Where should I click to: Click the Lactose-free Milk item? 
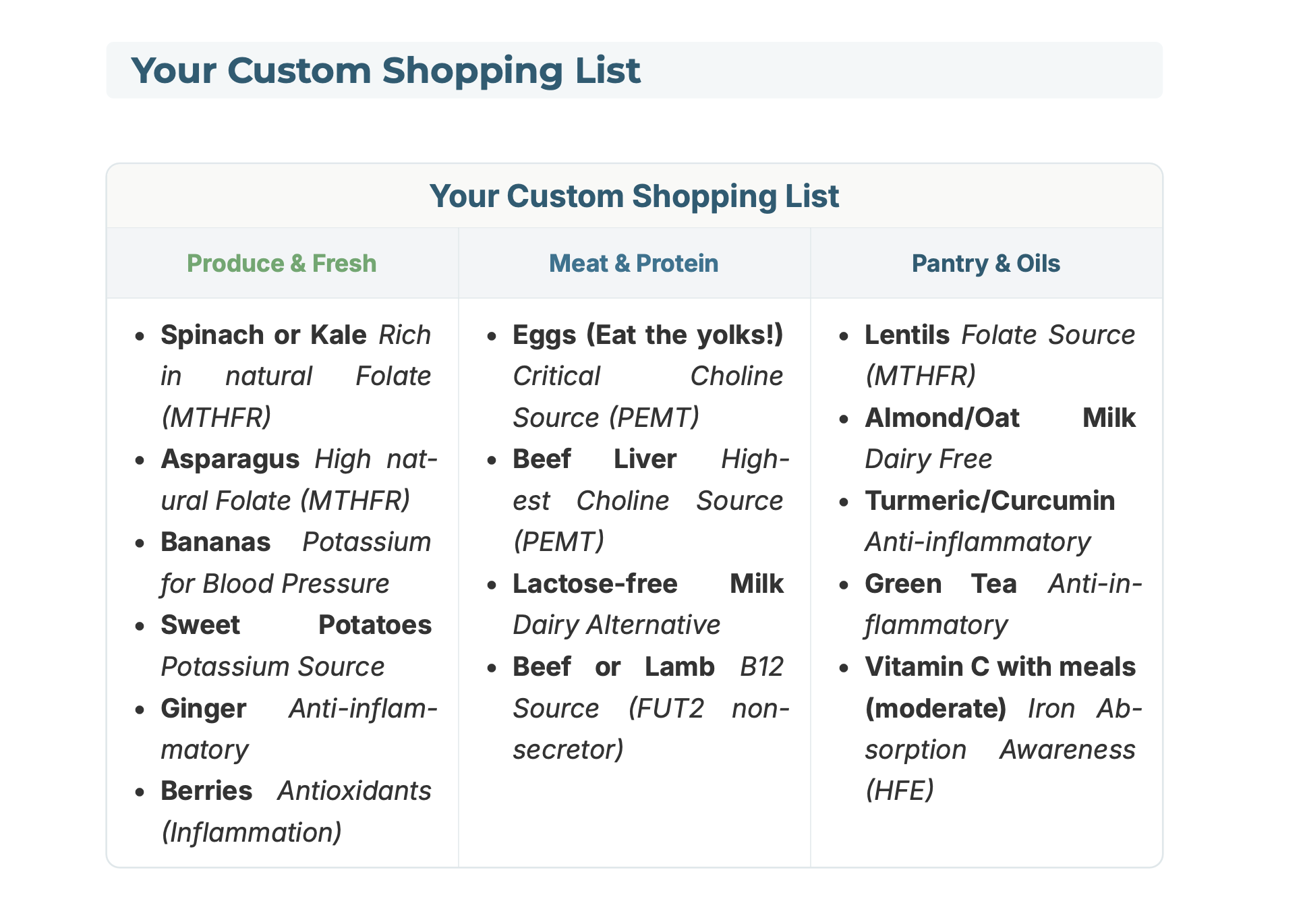click(647, 584)
